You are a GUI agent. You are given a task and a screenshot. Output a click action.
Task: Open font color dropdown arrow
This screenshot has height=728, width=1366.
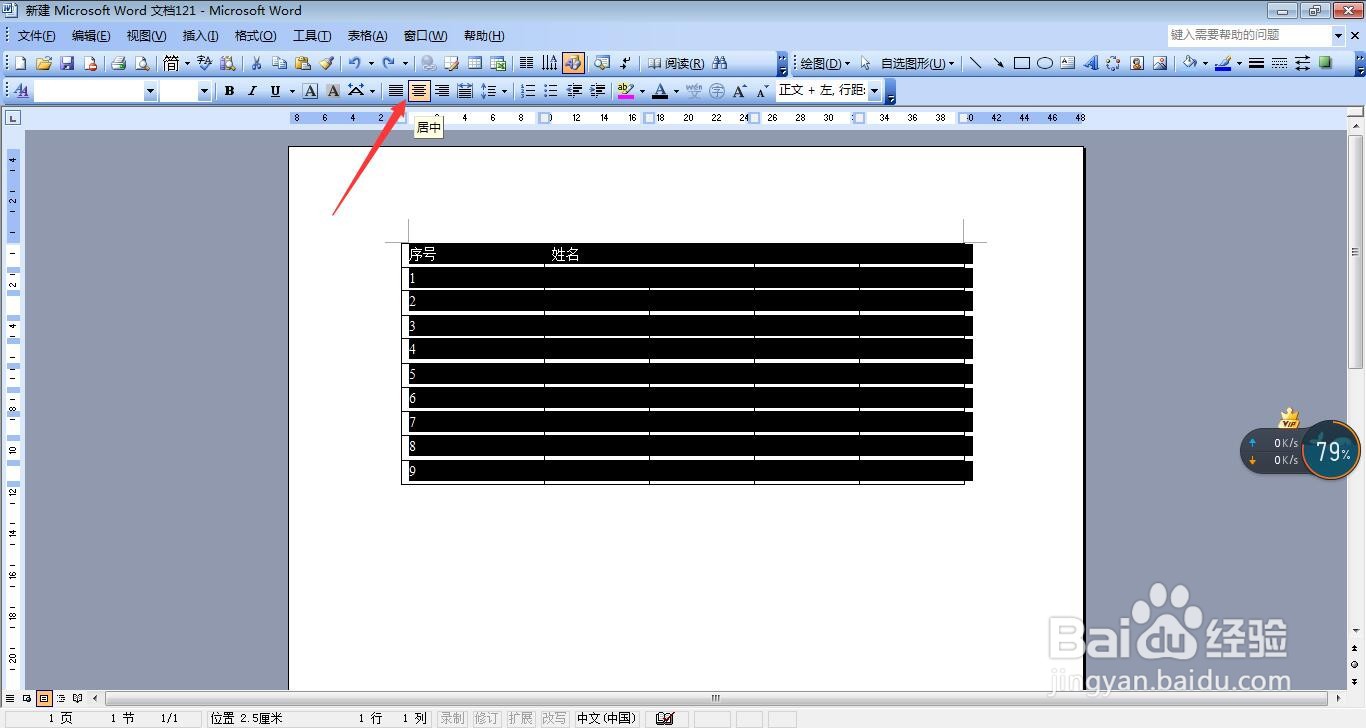coord(676,91)
